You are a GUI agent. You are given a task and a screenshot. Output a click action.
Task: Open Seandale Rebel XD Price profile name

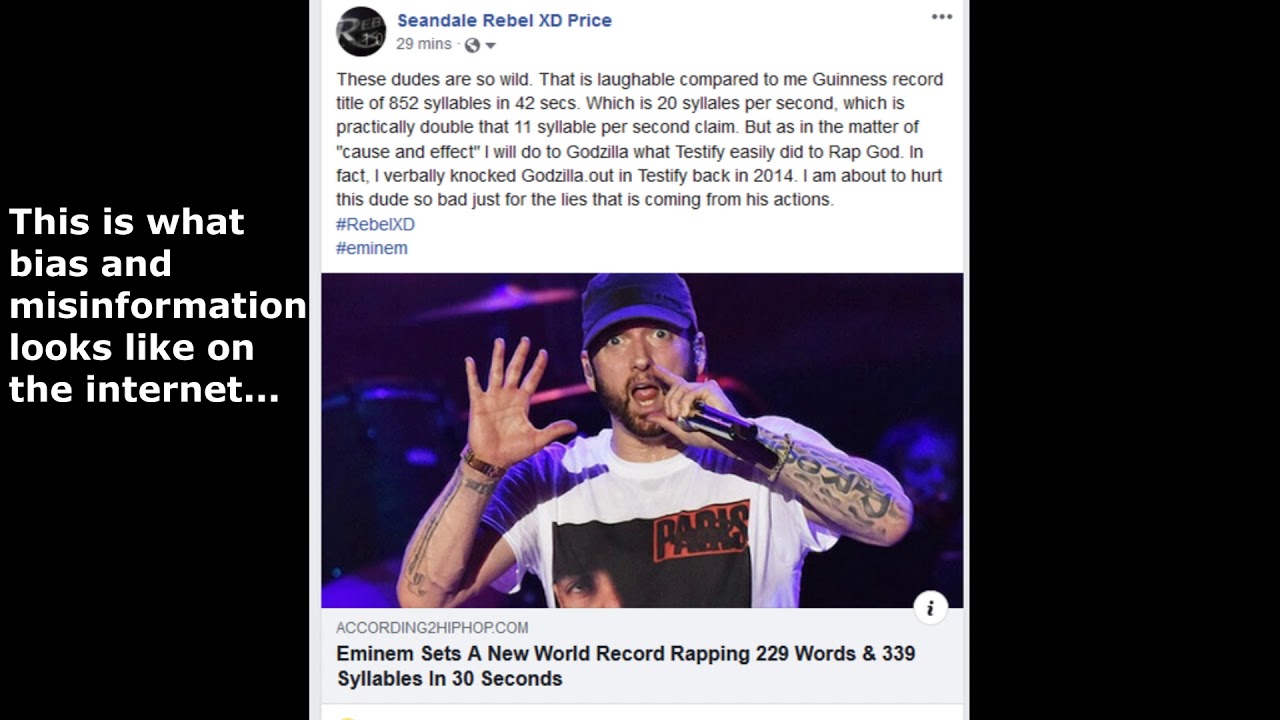[504, 20]
